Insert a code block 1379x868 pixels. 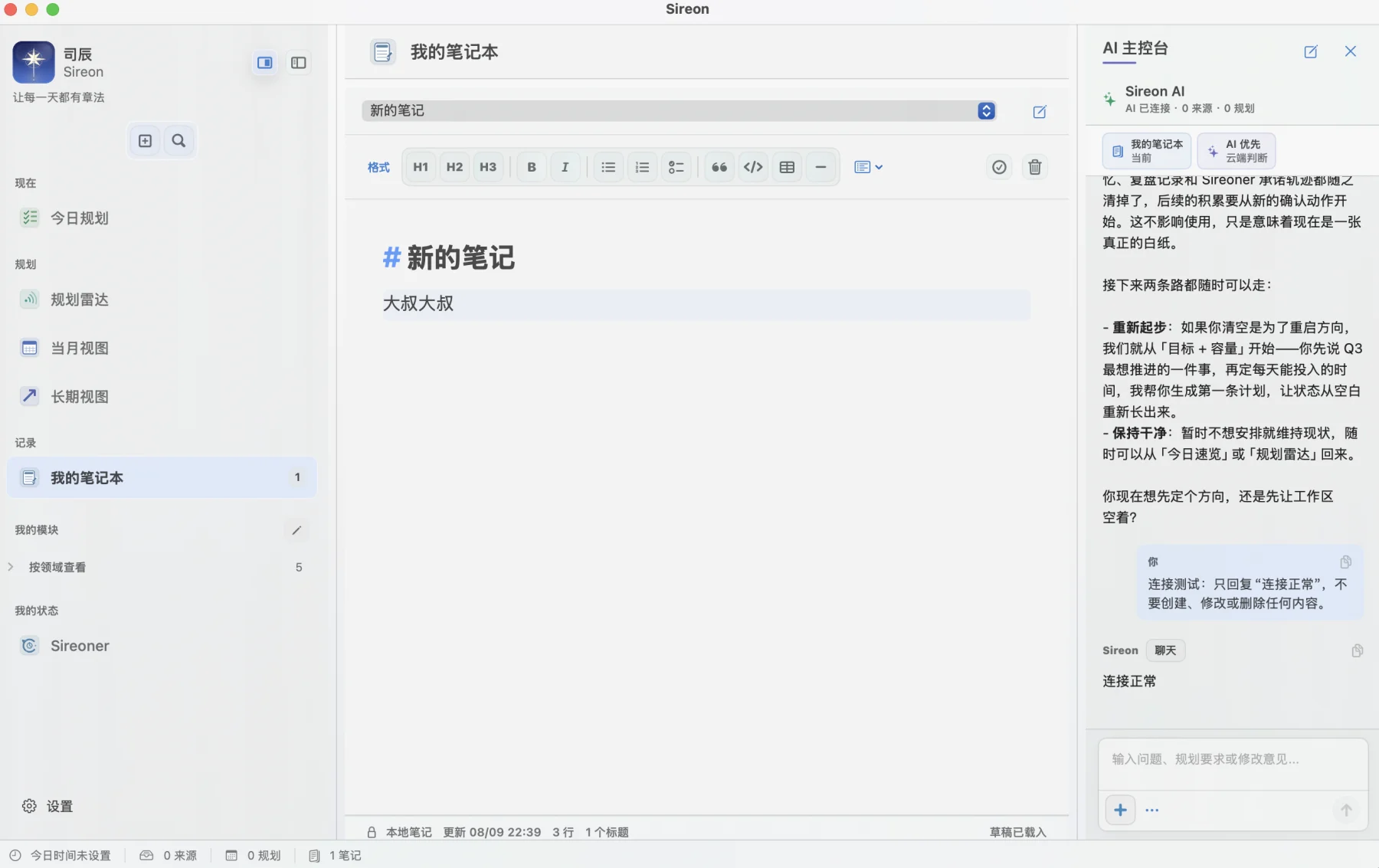753,167
